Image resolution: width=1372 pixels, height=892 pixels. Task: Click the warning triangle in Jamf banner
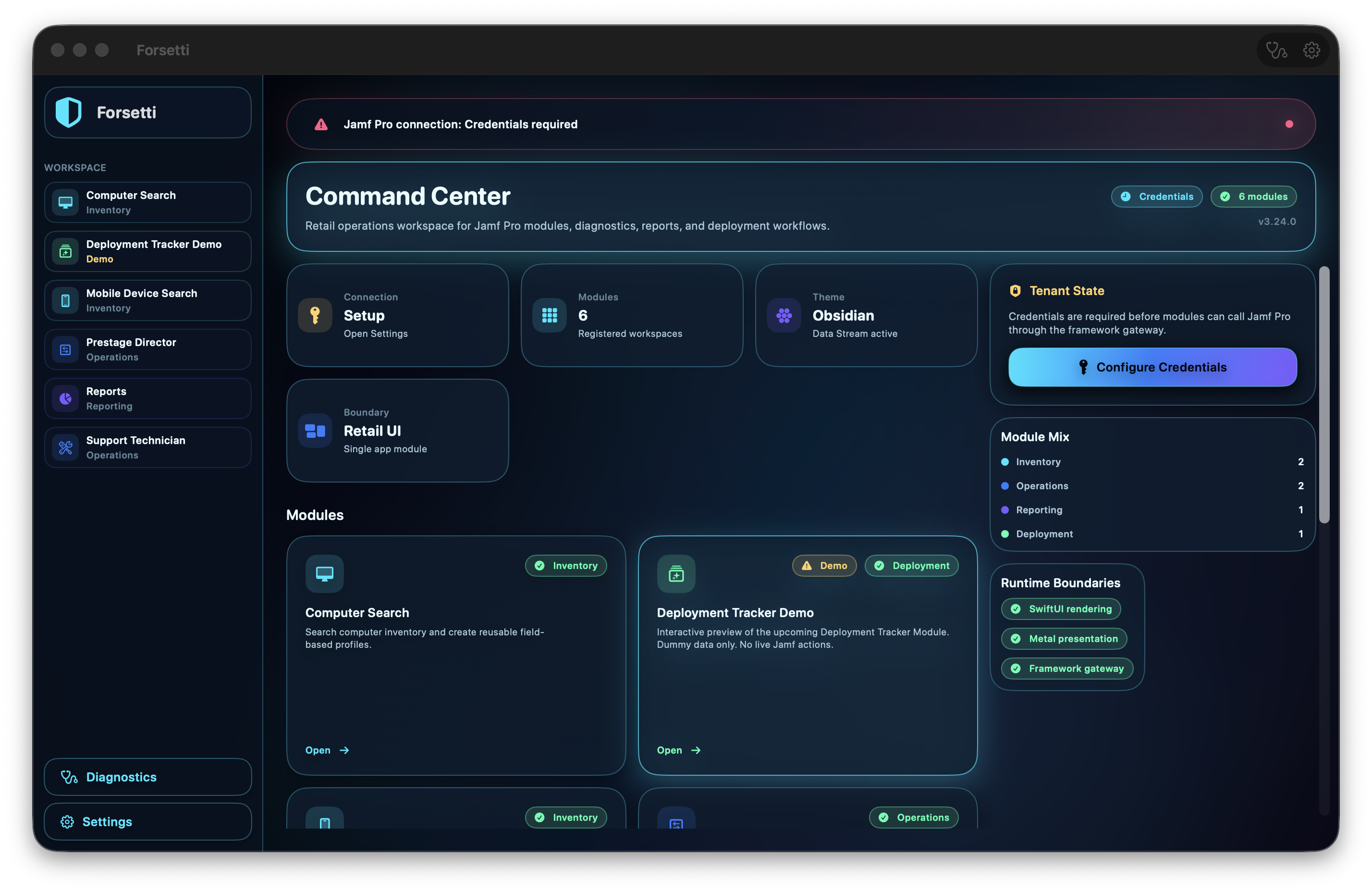321,124
